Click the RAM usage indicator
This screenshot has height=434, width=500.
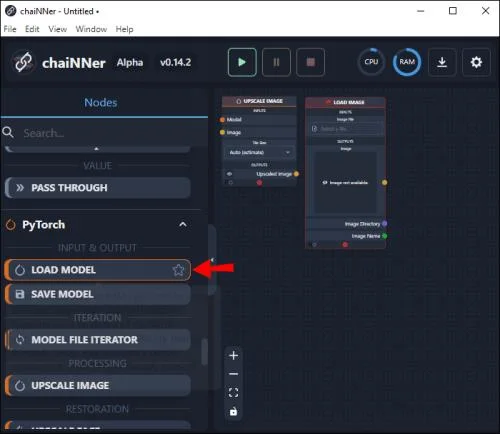coord(407,62)
